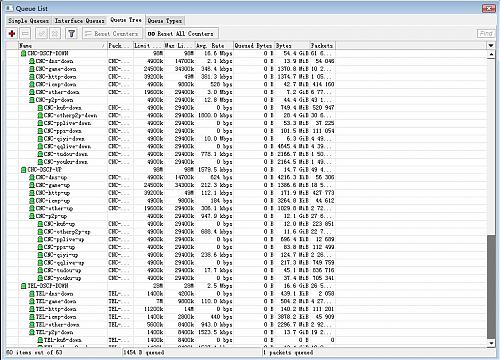Click the green icon beside CNC-DSCP-DOWN
This screenshot has width=500, height=360.
23,53
